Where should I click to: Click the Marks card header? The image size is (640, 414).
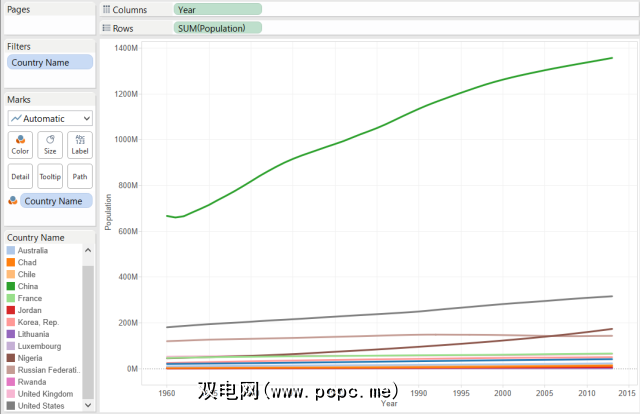(x=19, y=99)
